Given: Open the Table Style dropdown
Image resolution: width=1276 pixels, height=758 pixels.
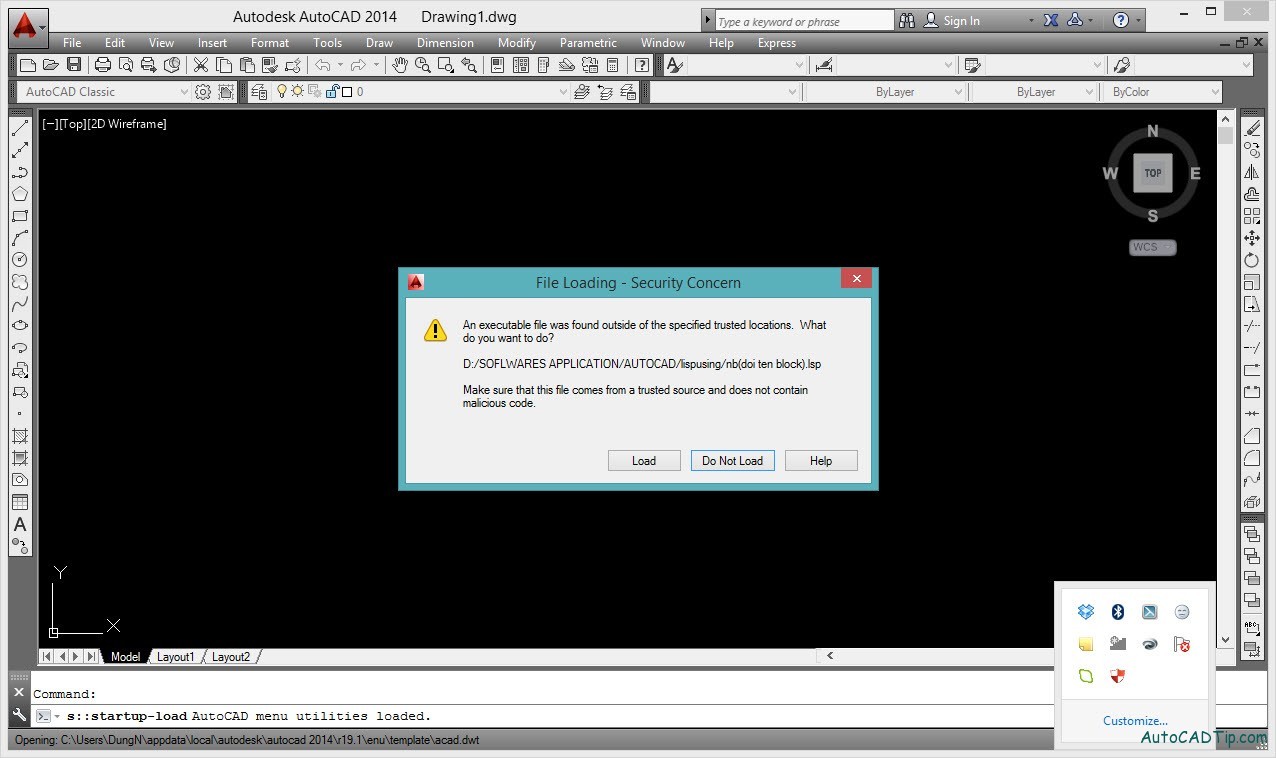Looking at the screenshot, I should [x=1097, y=65].
